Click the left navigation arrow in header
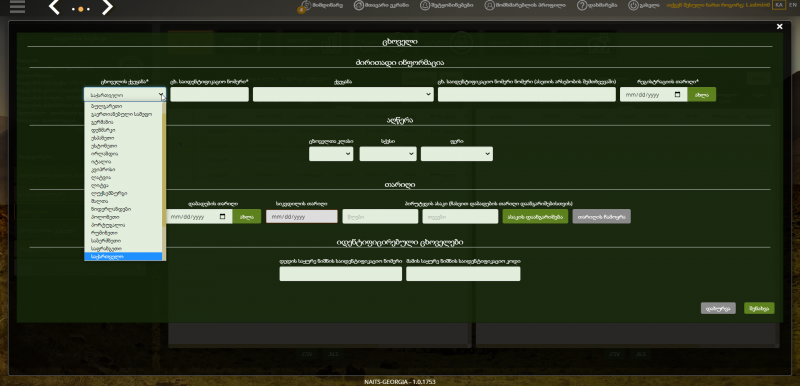 (55, 7)
